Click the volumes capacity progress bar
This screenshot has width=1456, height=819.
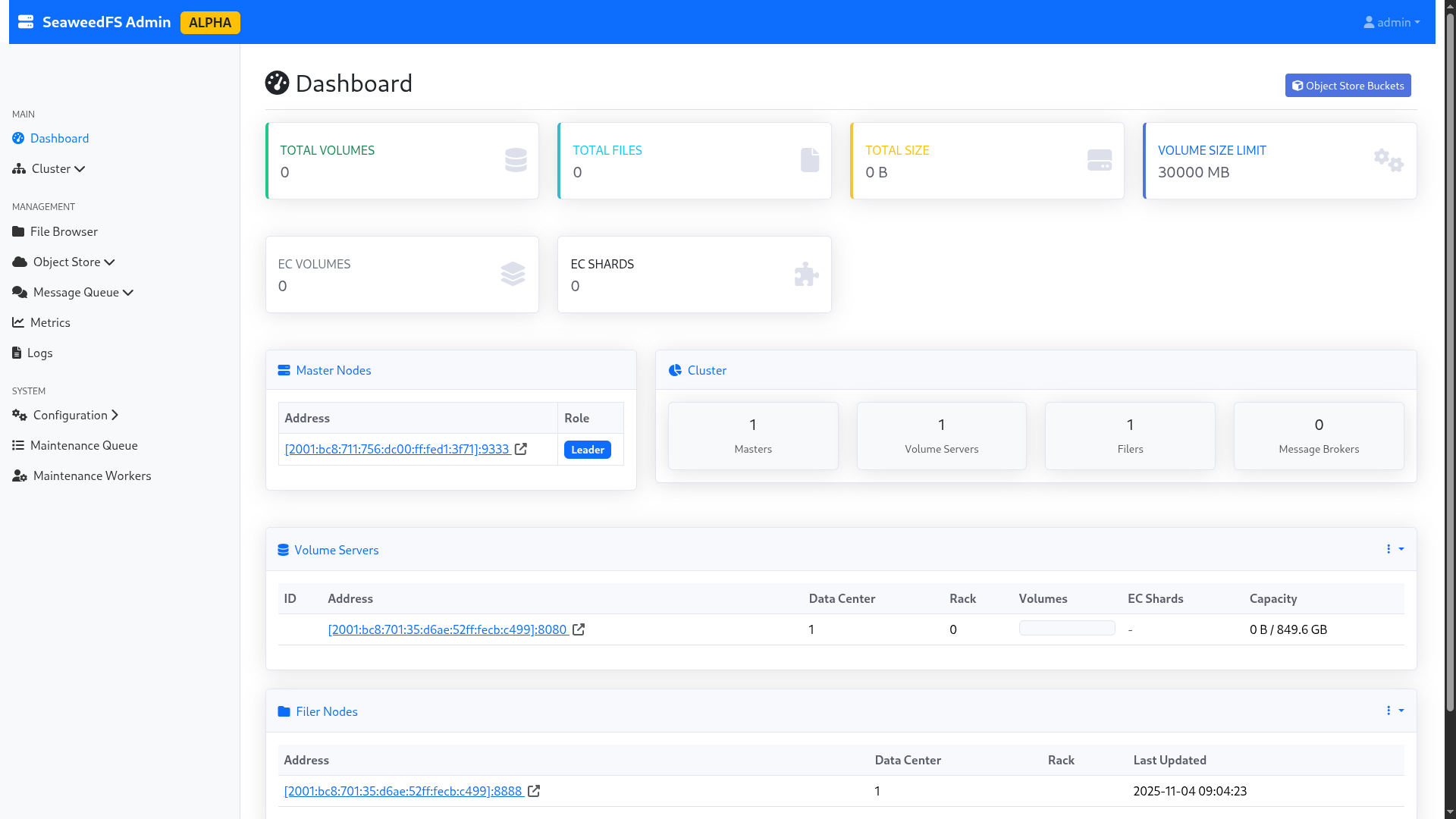[x=1066, y=628]
